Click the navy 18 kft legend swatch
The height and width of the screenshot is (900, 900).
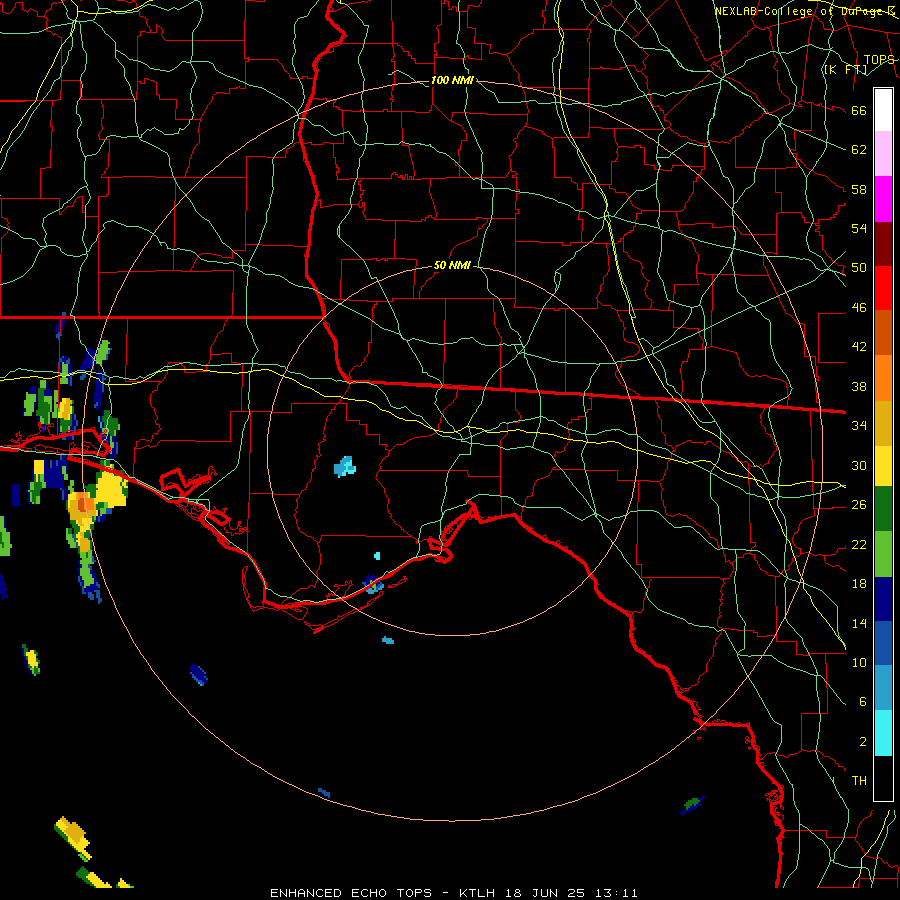pos(883,599)
